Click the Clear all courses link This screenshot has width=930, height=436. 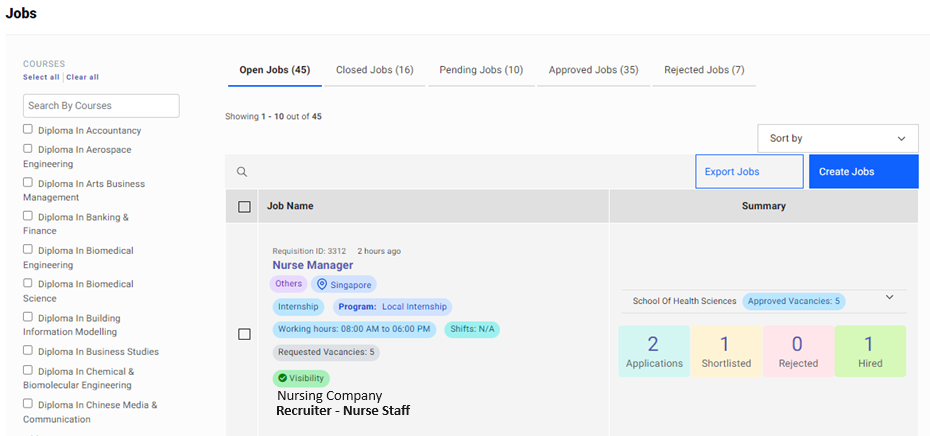(82, 77)
